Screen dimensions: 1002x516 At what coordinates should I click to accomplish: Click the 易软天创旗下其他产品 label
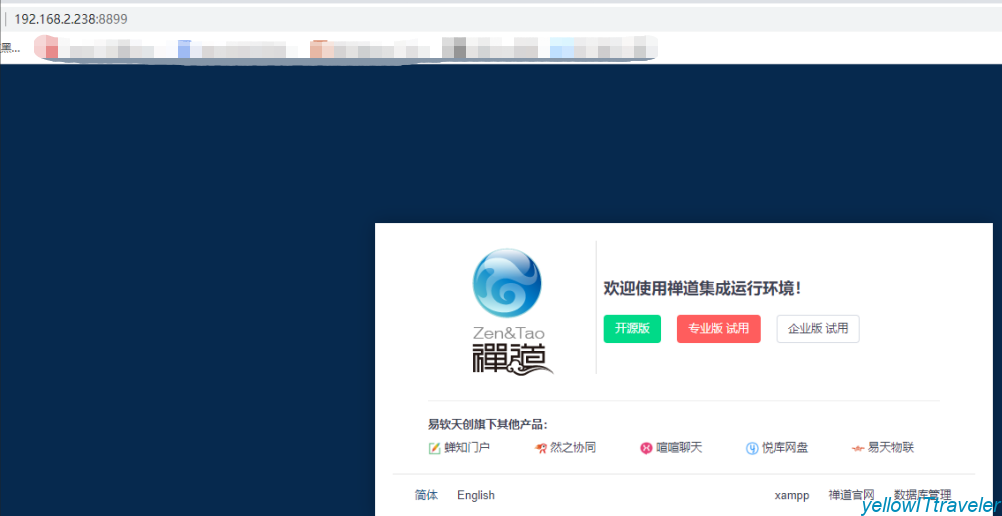point(488,425)
